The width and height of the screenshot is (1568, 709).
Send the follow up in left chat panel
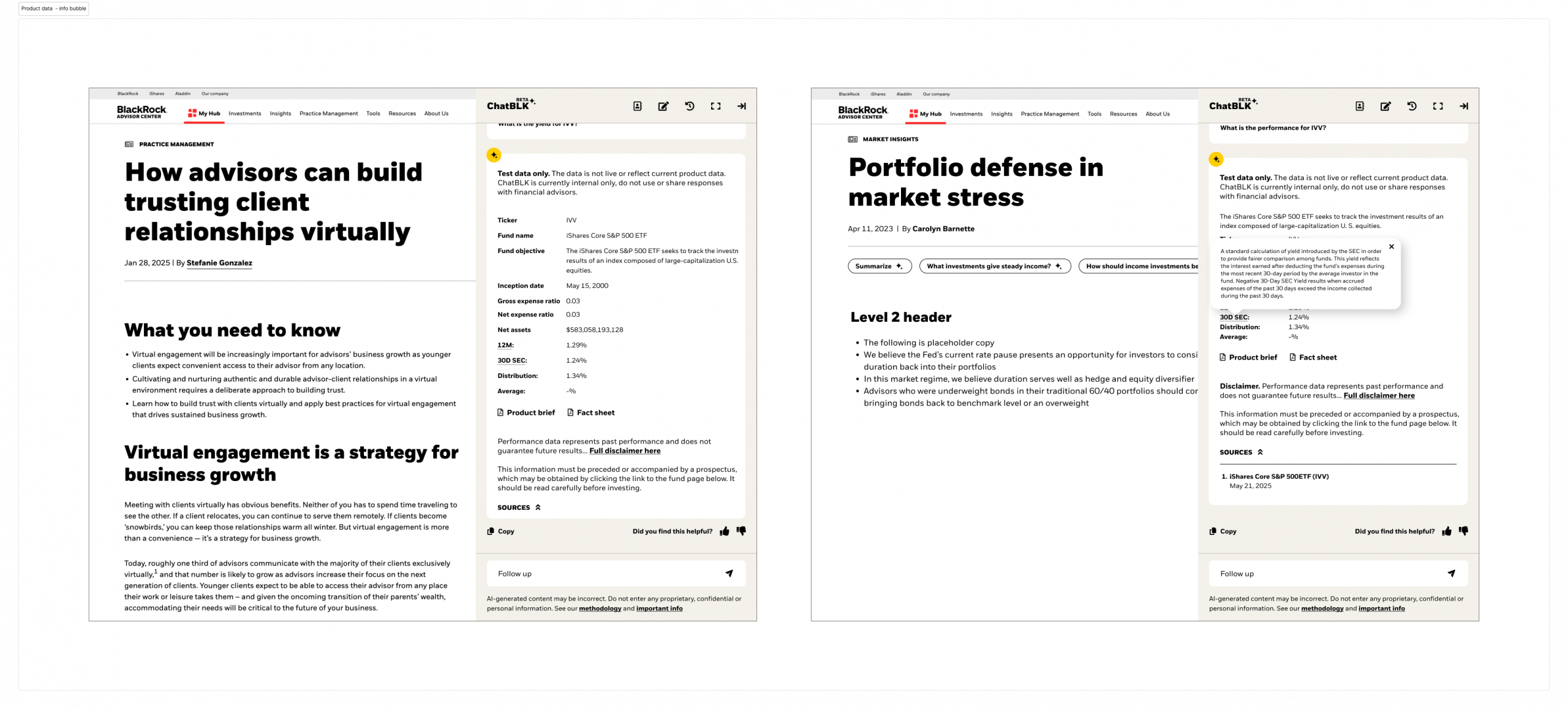pos(729,574)
